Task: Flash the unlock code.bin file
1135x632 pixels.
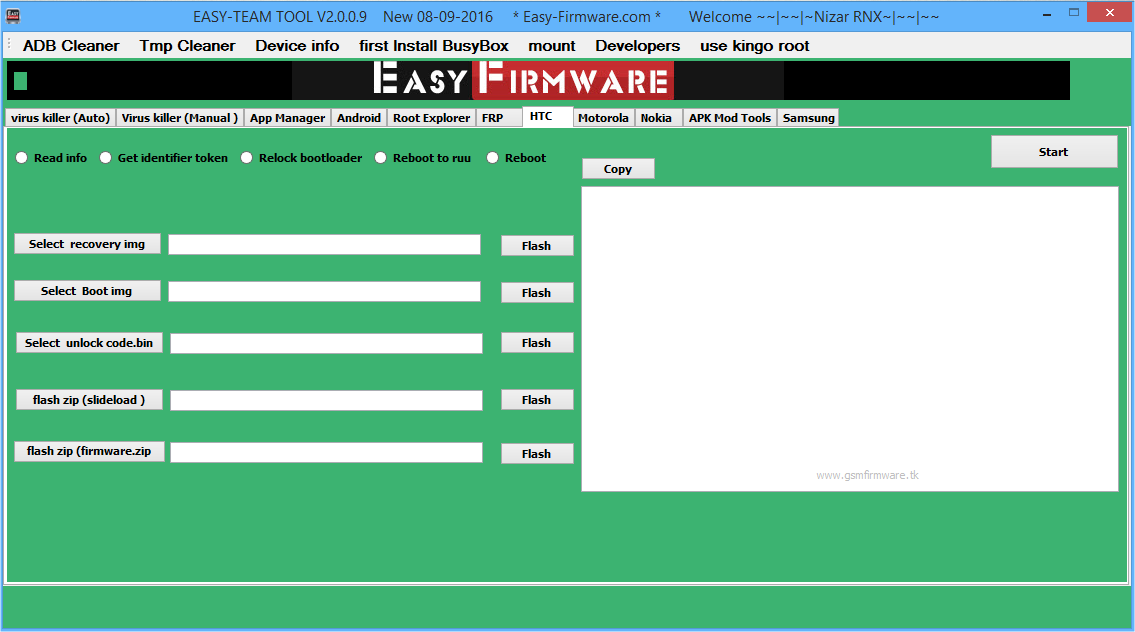Action: pyautogui.click(x=537, y=343)
